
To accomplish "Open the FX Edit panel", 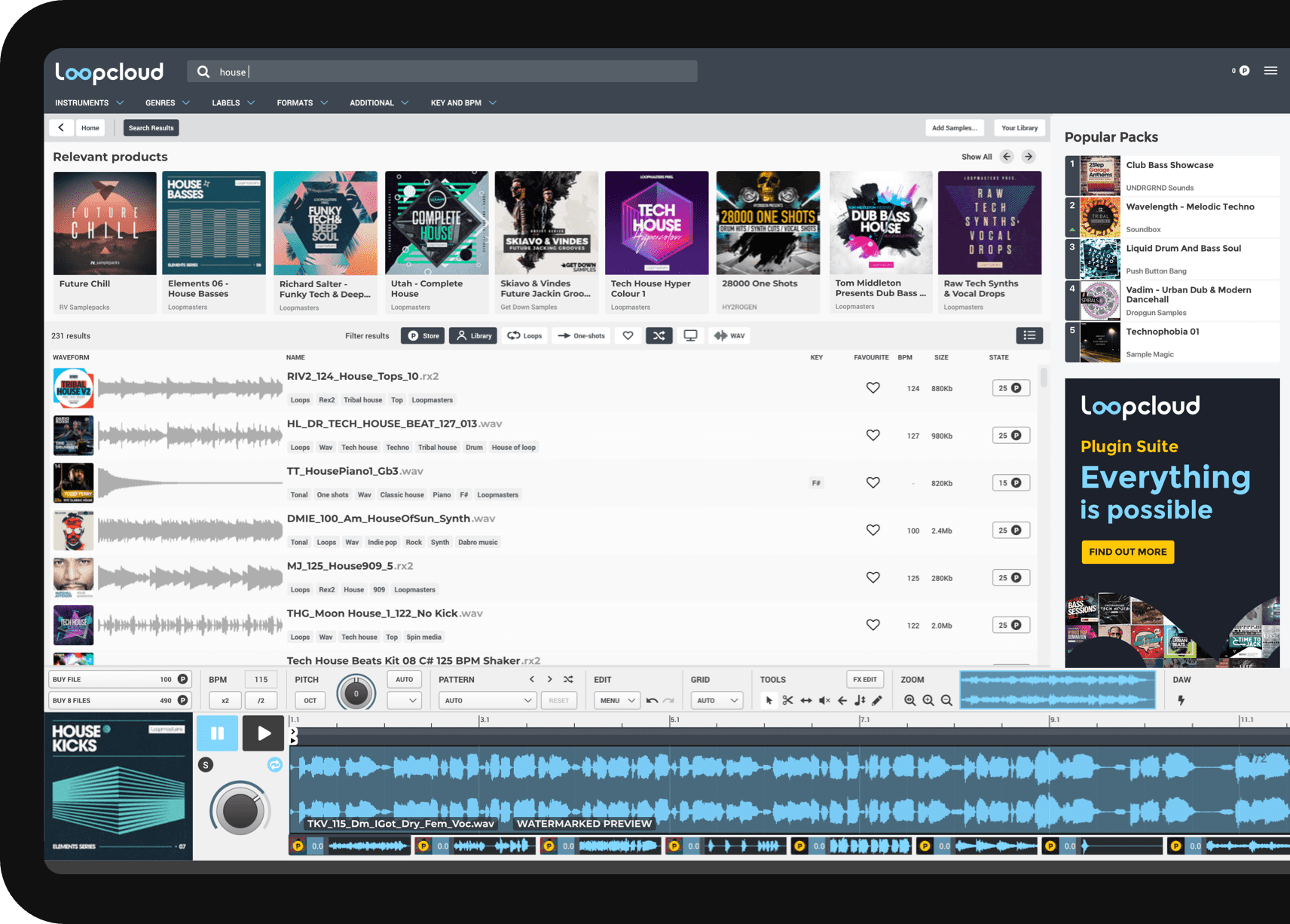I will coord(865,679).
